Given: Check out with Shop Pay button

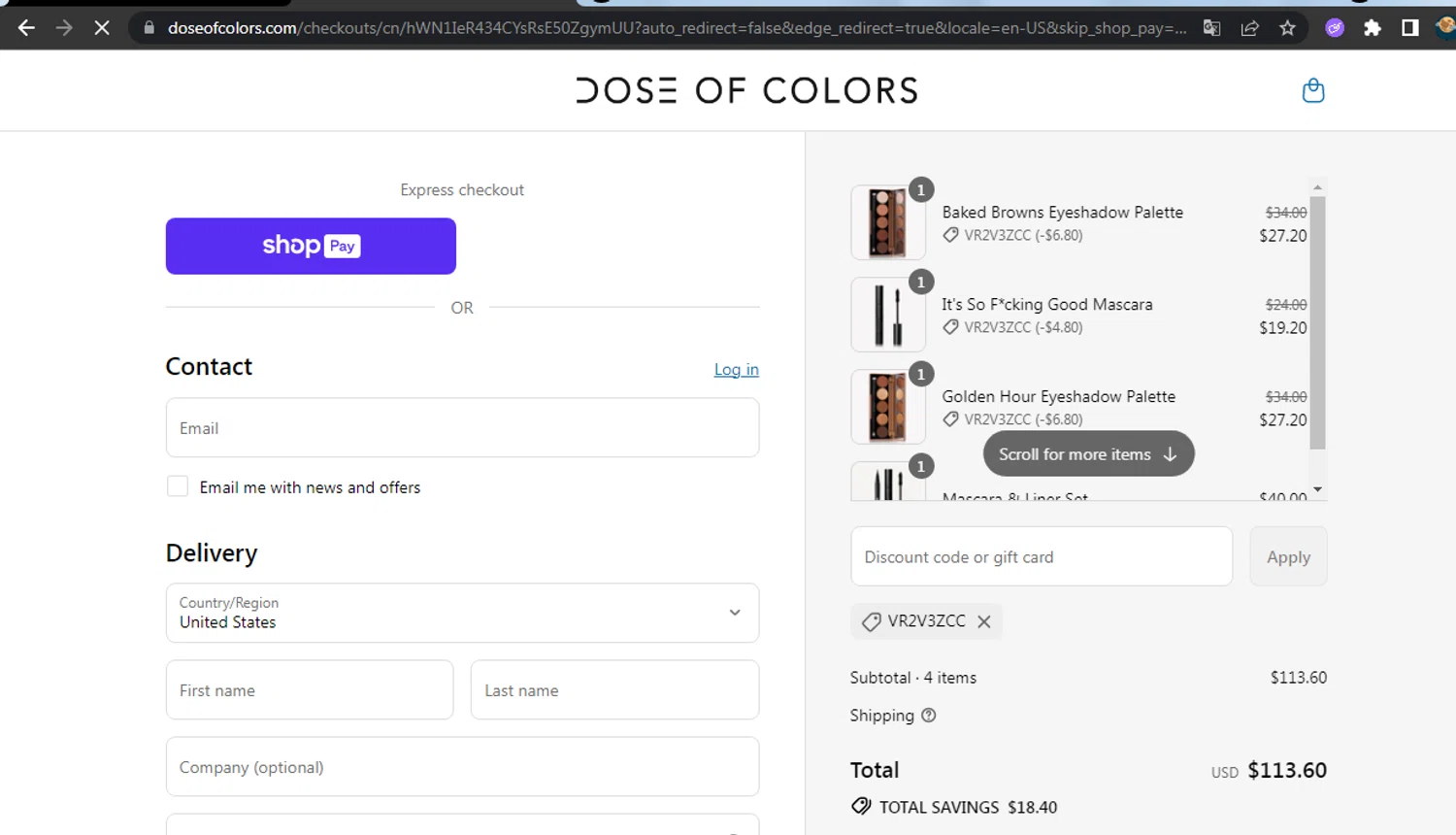Looking at the screenshot, I should tap(311, 246).
